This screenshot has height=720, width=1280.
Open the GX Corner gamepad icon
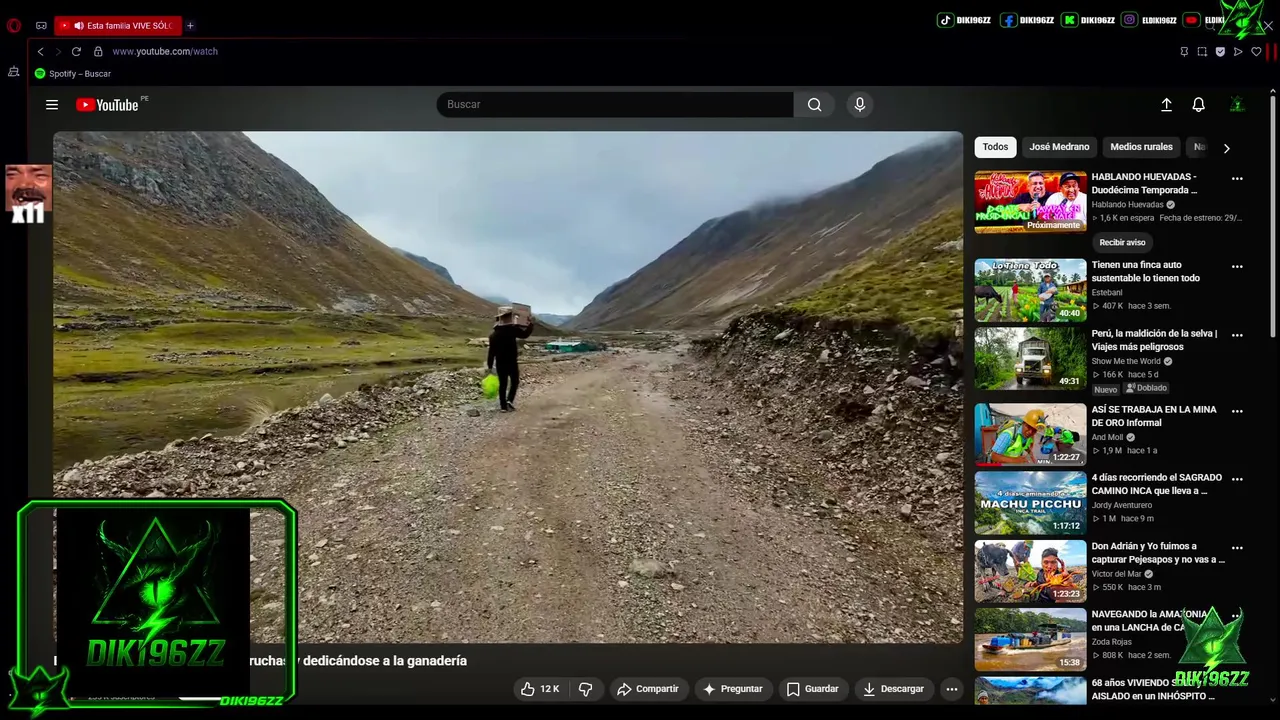click(41, 25)
